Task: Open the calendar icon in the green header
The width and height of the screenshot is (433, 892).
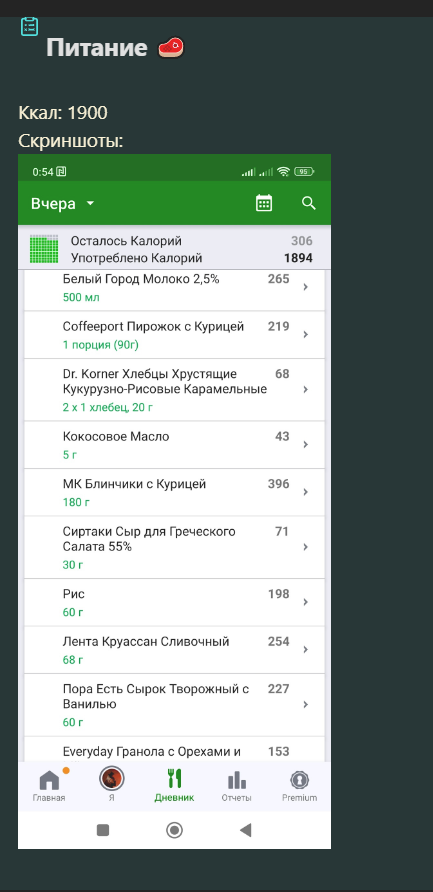Action: click(264, 203)
